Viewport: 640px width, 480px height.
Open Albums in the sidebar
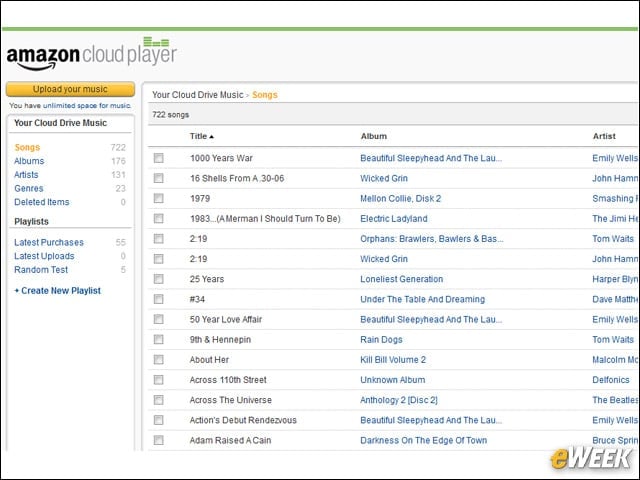coord(29,161)
